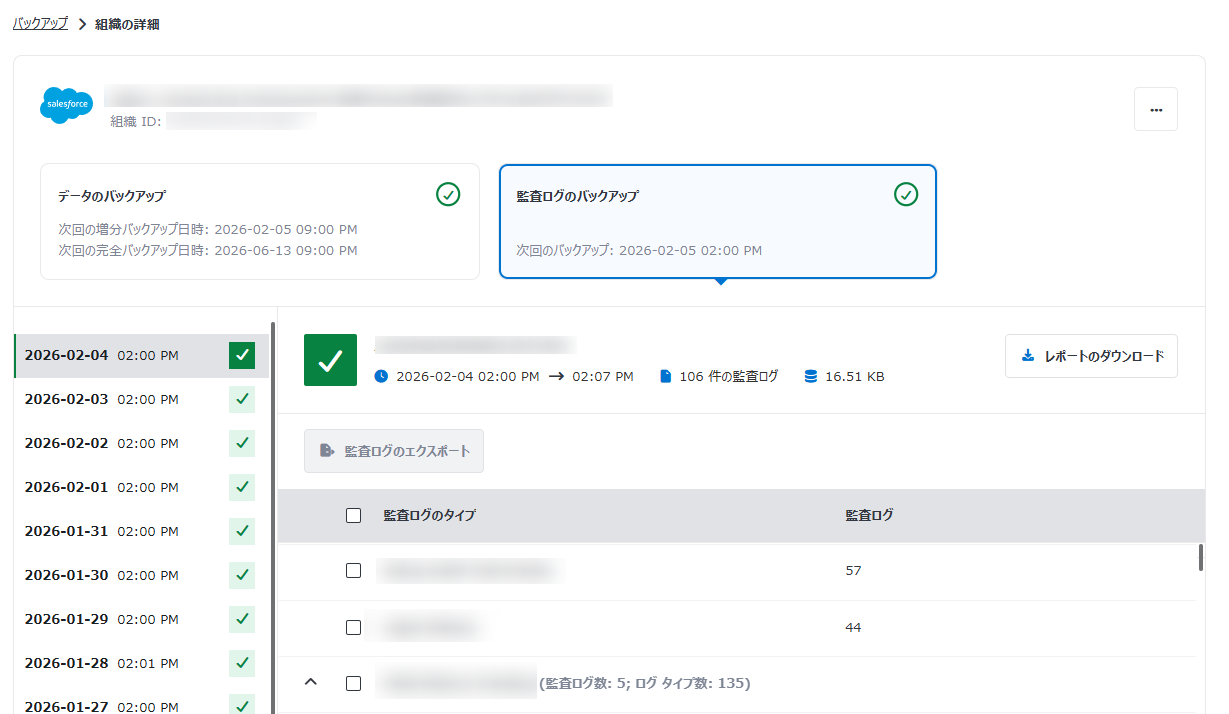Go back via バックアップ breadcrumb link
Viewport: 1229px width, 714px height.
(40, 24)
